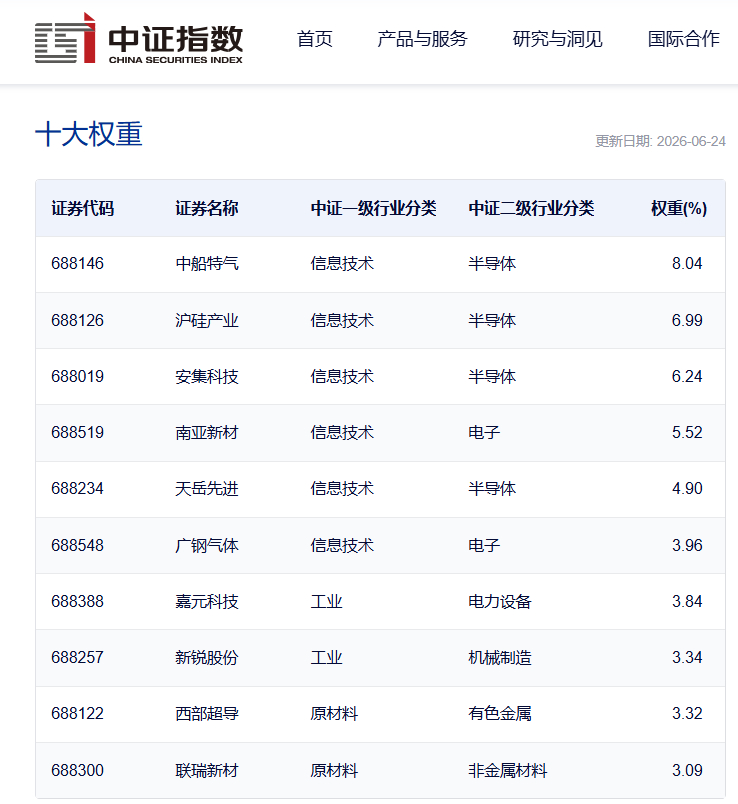Viewport: 738px width, 804px height.
Task: Click the 权重(%) column header
Action: pyautogui.click(x=679, y=209)
